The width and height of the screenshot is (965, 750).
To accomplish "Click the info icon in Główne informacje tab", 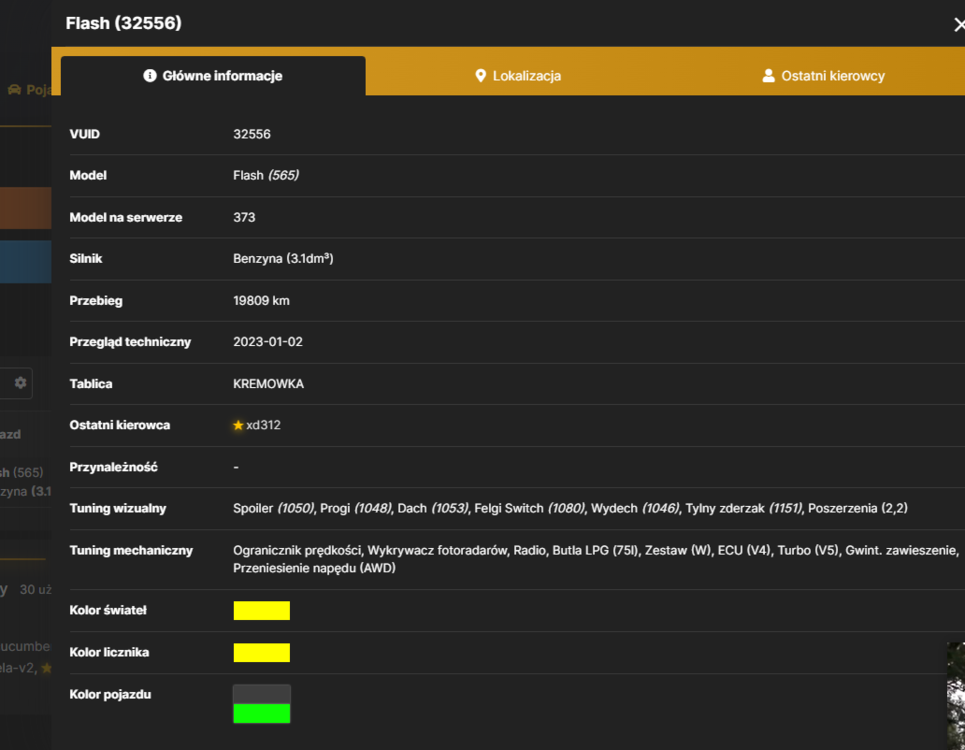I will coord(150,76).
